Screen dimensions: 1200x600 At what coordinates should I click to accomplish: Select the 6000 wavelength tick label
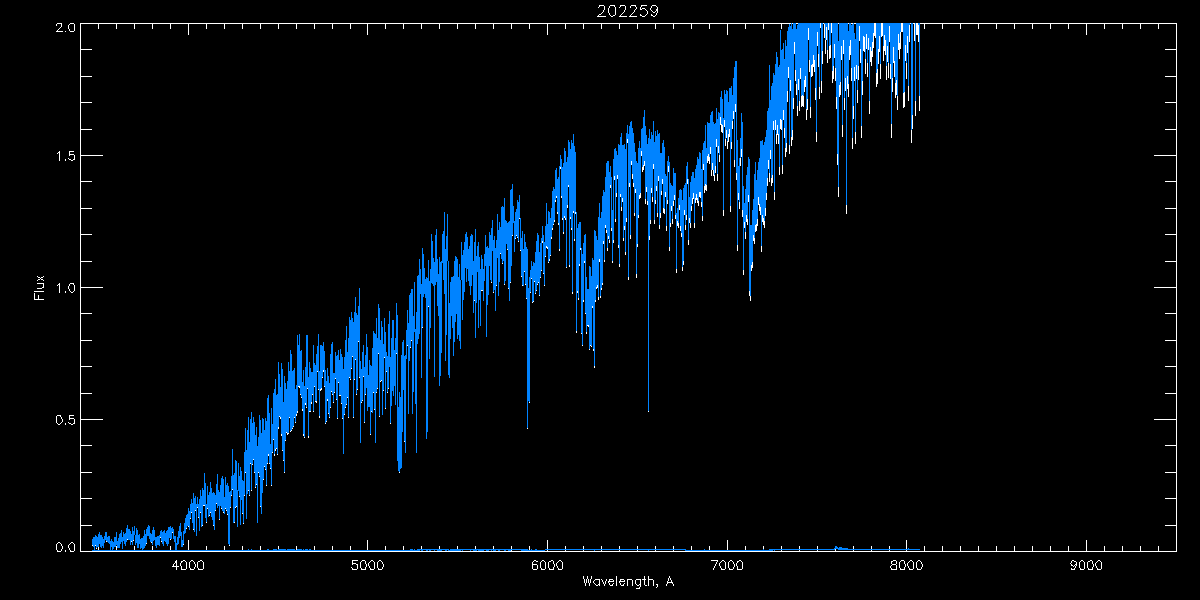coord(547,566)
